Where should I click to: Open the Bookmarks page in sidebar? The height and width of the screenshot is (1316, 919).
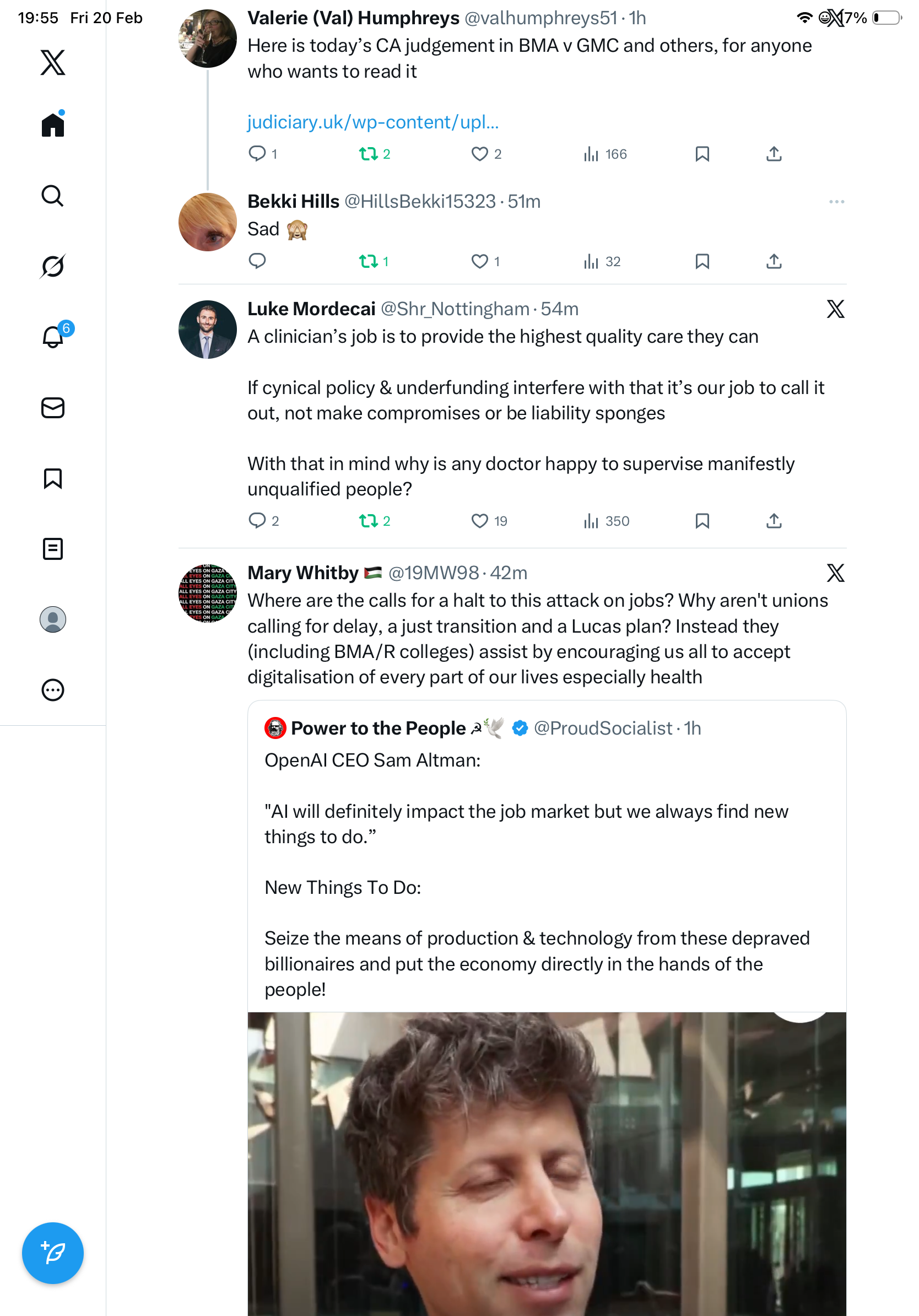tap(53, 478)
